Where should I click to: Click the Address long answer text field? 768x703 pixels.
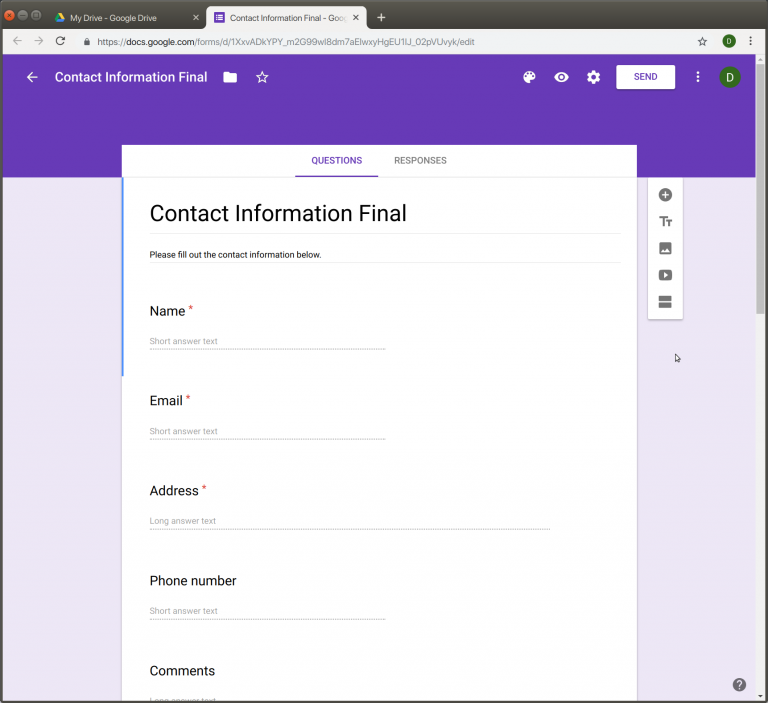(x=350, y=521)
